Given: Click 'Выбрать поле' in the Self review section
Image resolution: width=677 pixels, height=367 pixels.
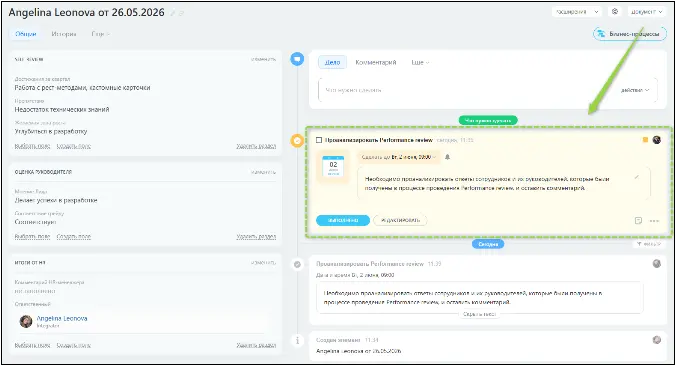Looking at the screenshot, I should pyautogui.click(x=32, y=146).
